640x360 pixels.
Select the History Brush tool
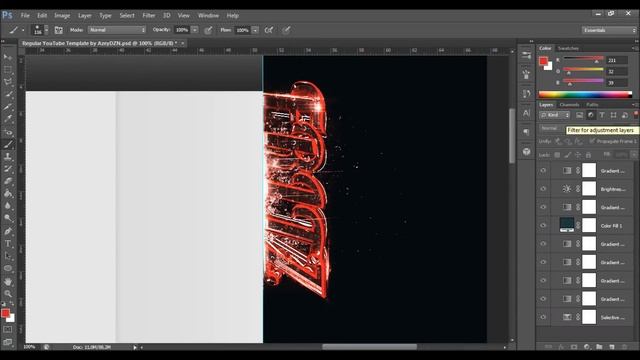click(8, 169)
